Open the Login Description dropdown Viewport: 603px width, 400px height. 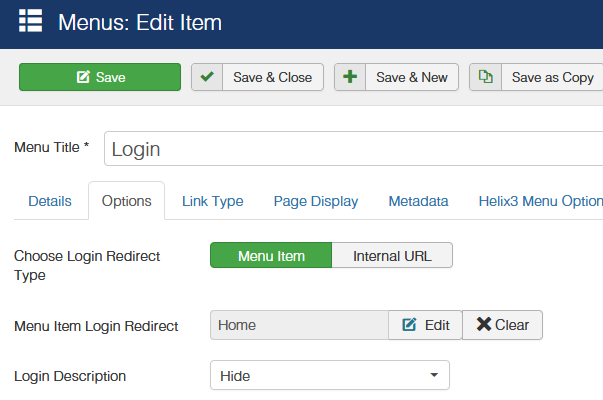329,376
